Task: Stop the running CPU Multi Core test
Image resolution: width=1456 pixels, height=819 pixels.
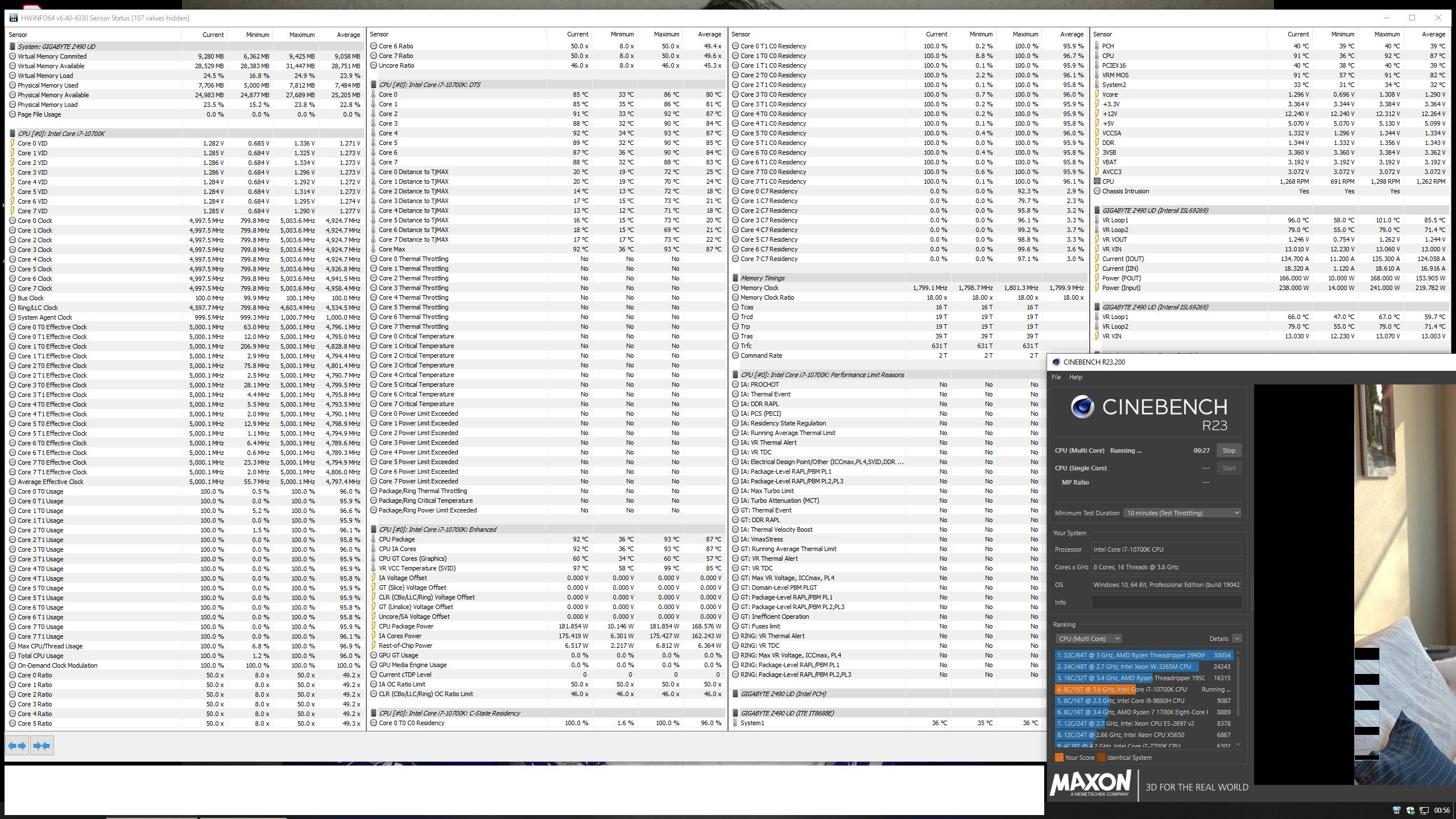Action: click(x=1228, y=450)
